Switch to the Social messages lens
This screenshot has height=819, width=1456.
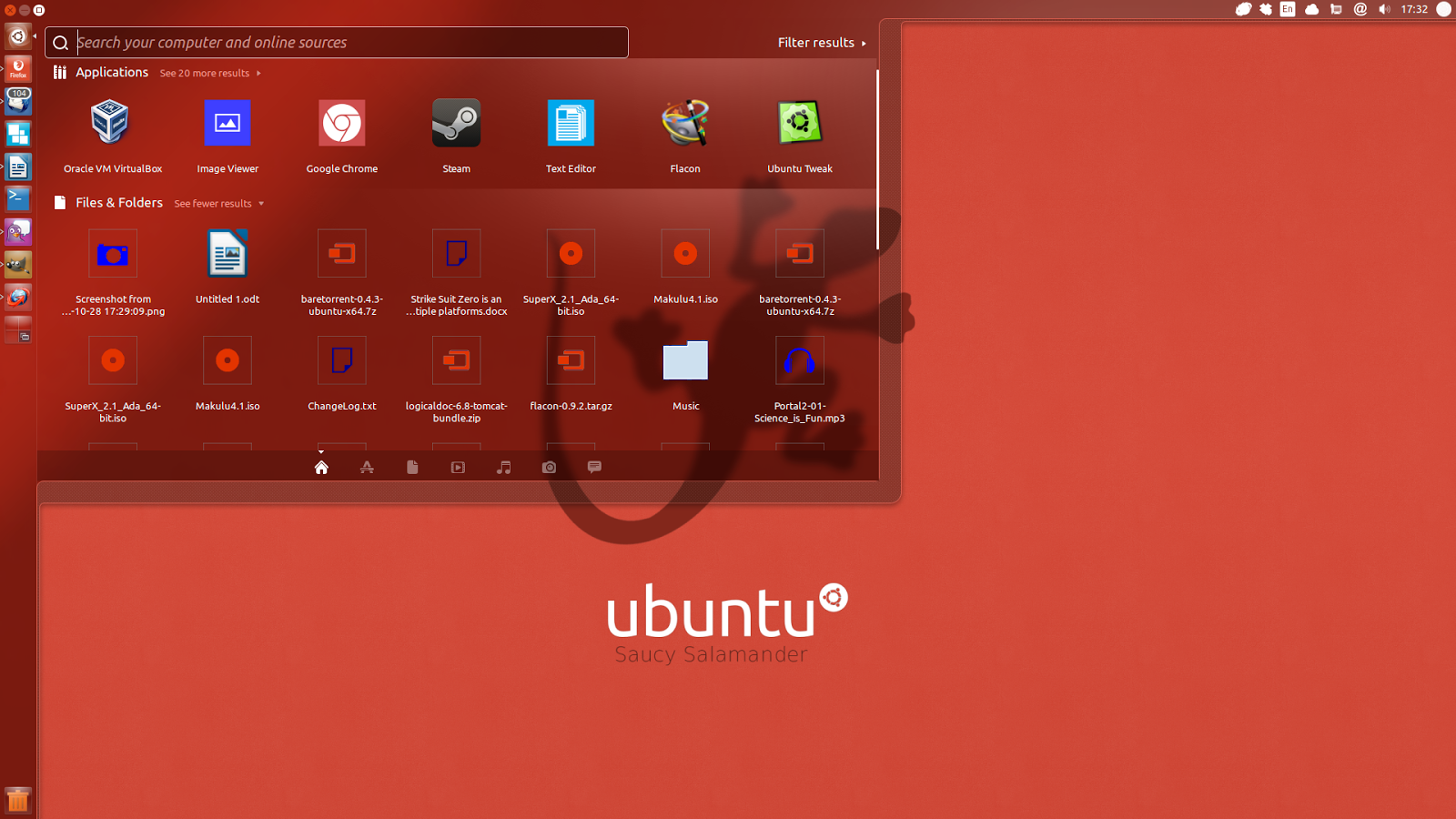point(594,467)
